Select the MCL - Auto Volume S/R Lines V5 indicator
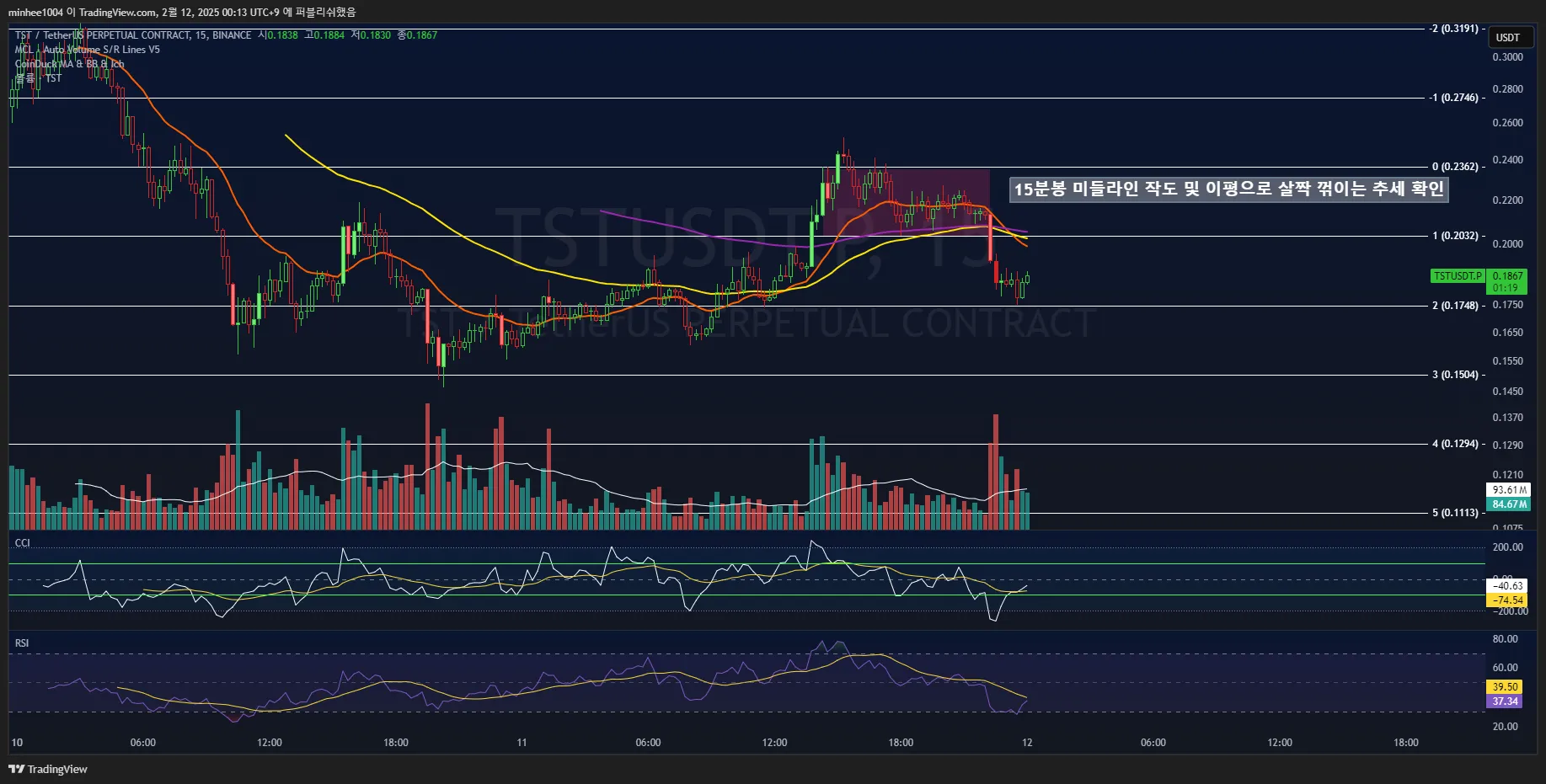The width and height of the screenshot is (1546, 784). [x=87, y=50]
